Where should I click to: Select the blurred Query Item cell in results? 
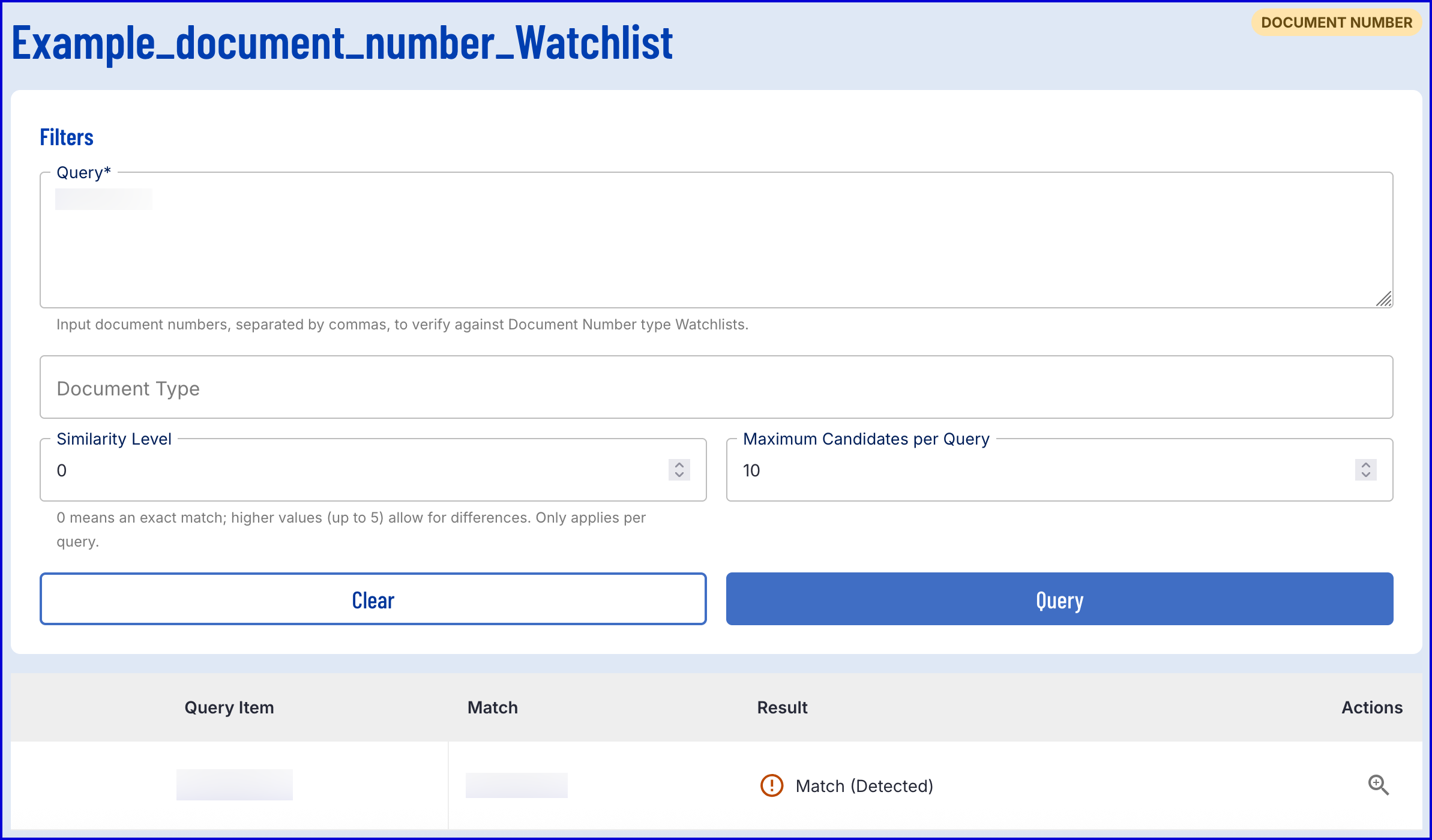[x=235, y=785]
